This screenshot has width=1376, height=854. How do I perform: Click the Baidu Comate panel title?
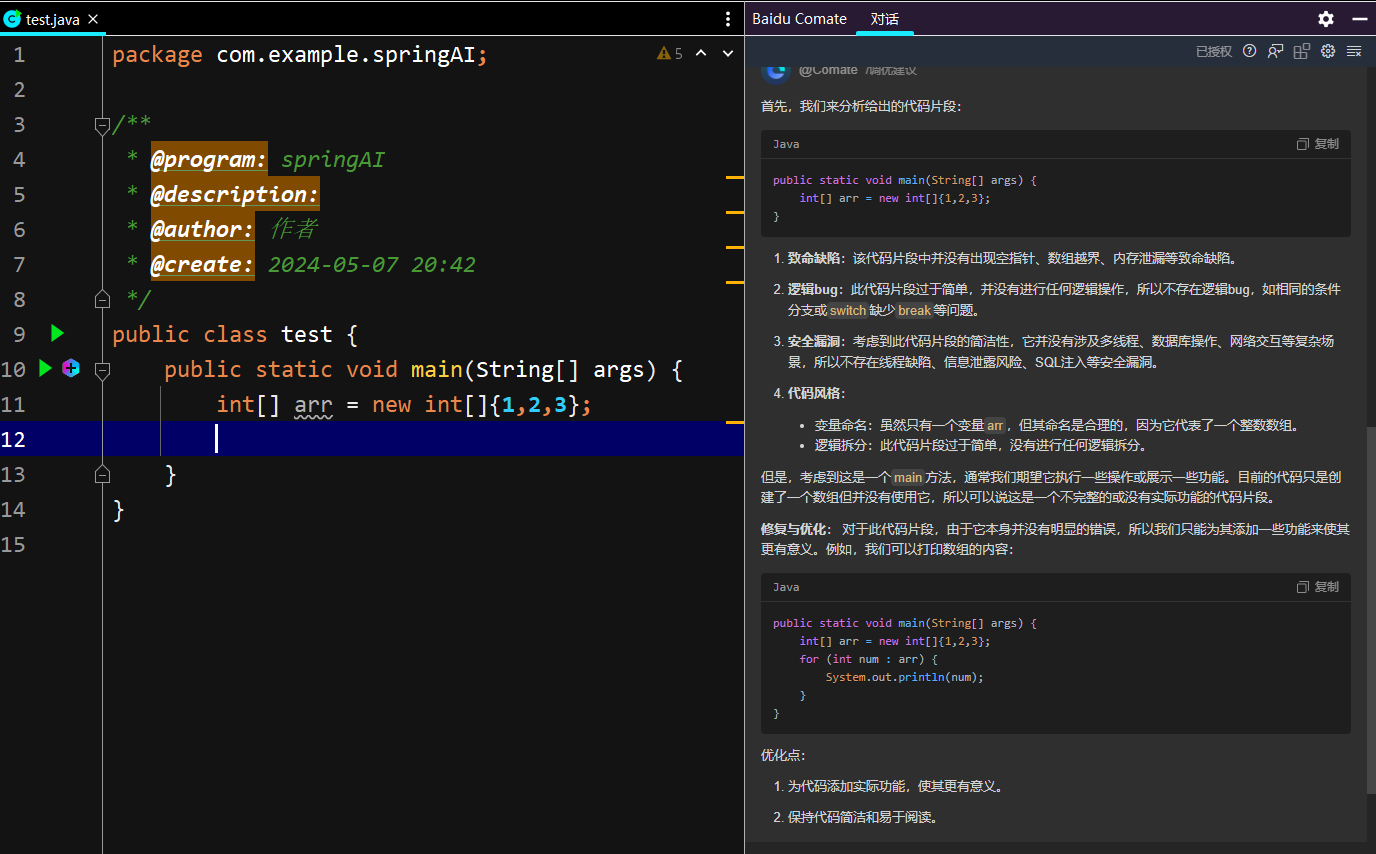(x=799, y=19)
